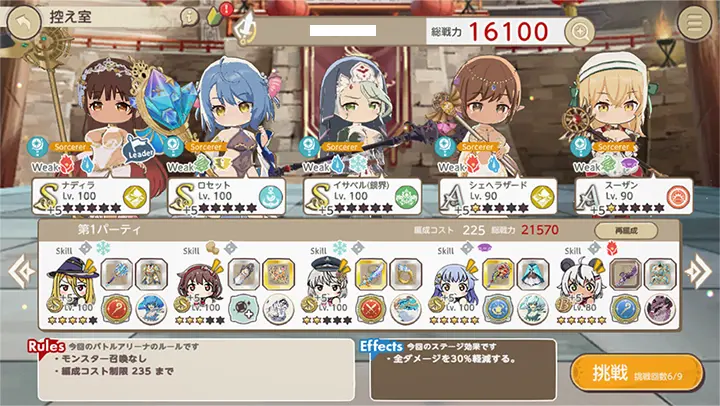
Task: Click the blue cane skill icon
Action: click(x=625, y=309)
